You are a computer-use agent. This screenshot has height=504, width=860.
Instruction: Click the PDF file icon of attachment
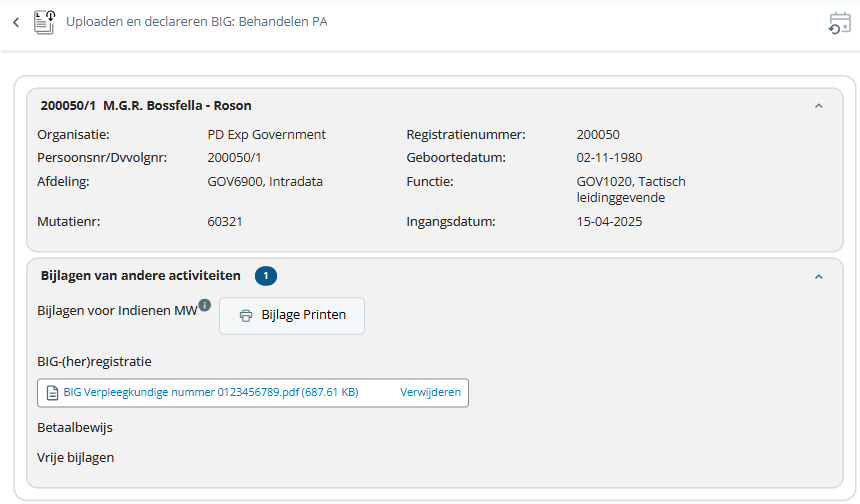52,393
